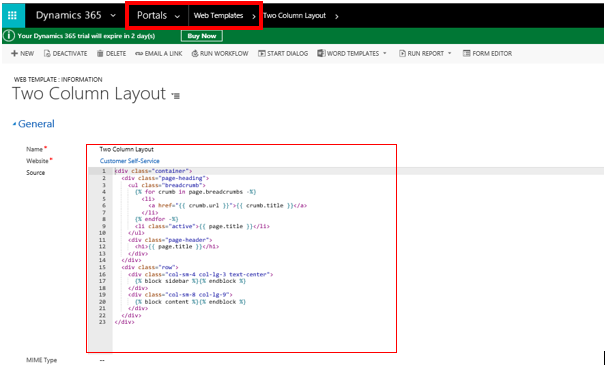This screenshot has height=368, width=605.
Task: Click line number 23 in gutter
Action: pyautogui.click(x=102, y=322)
